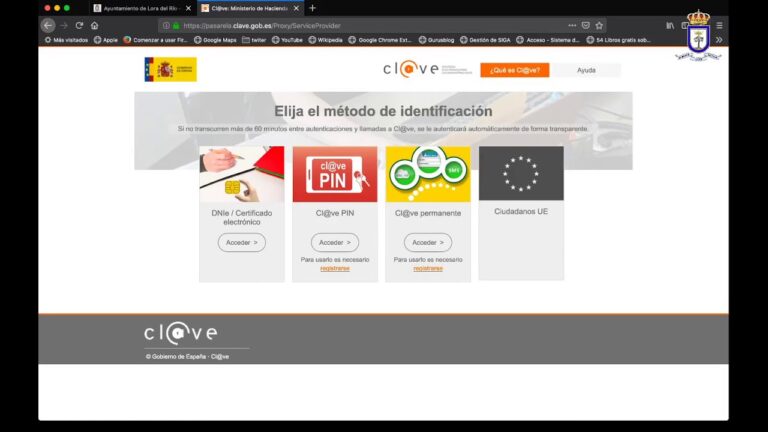Image resolution: width=768 pixels, height=432 pixels.
Task: Open the Library icon in the toolbar
Action: click(x=670, y=25)
